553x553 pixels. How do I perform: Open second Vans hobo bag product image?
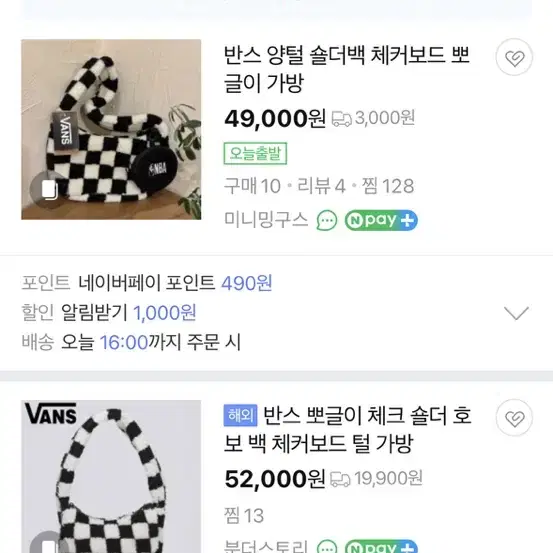[x=111, y=476]
